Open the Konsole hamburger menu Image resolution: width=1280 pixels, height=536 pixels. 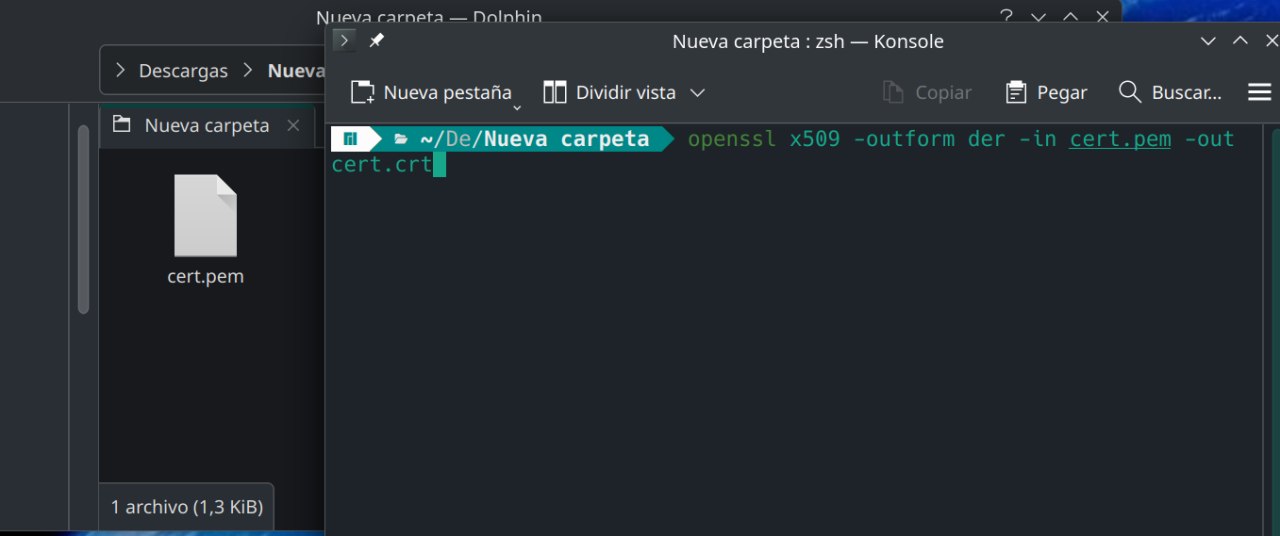[1259, 92]
